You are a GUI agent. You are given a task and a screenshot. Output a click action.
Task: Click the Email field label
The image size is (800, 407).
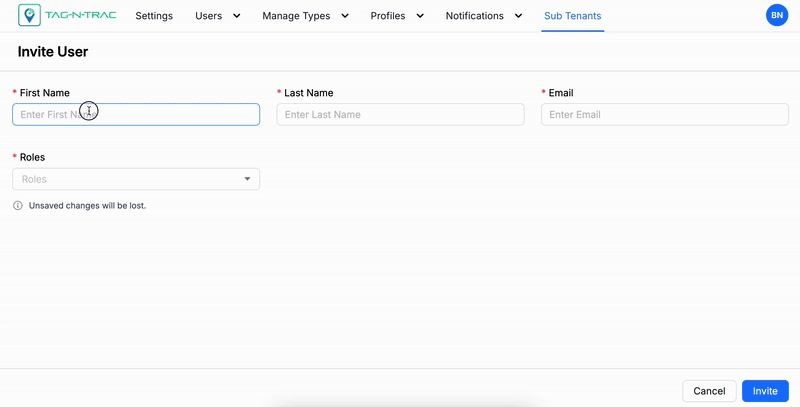pyautogui.click(x=561, y=93)
